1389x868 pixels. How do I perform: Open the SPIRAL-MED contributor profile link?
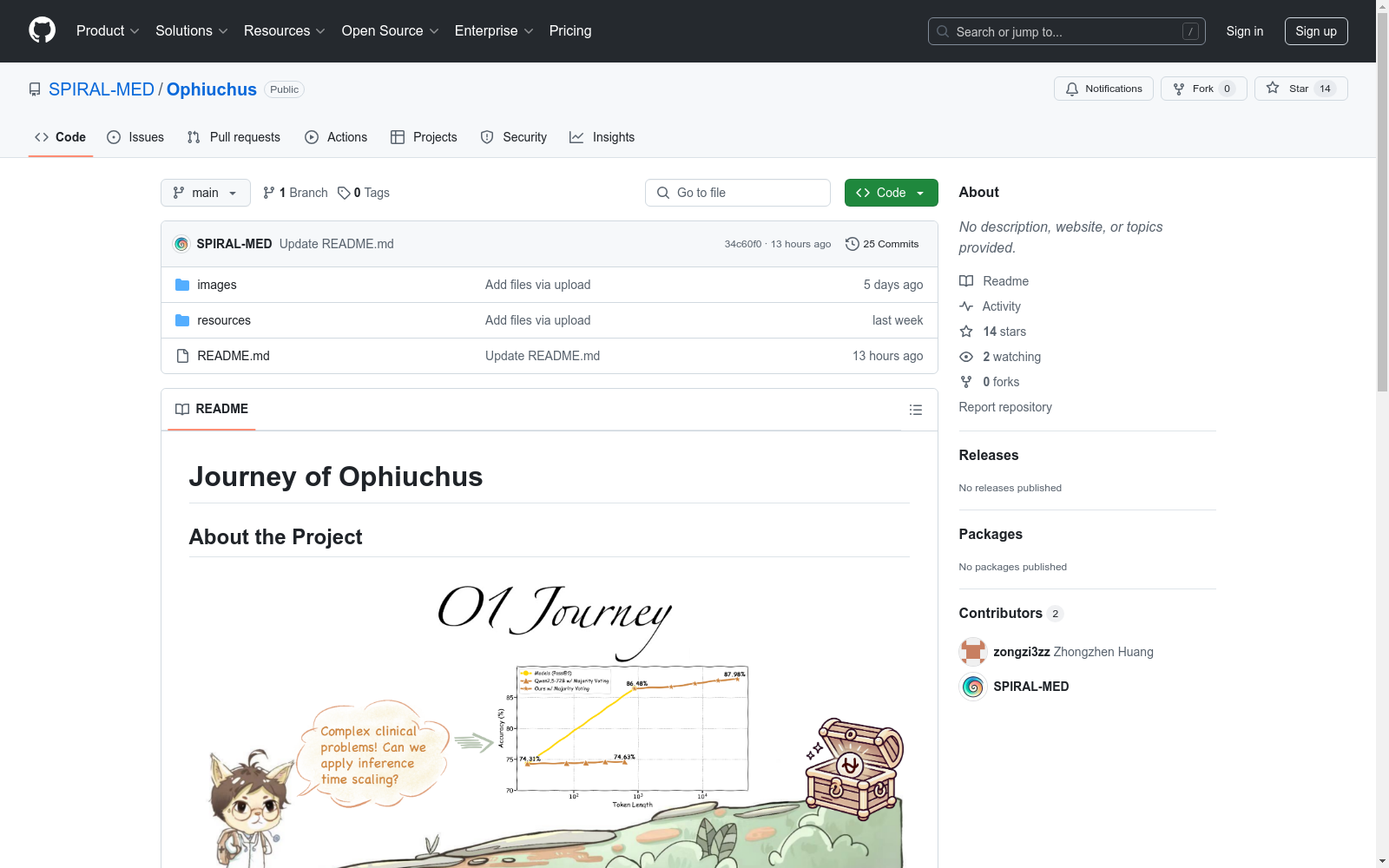point(1031,687)
